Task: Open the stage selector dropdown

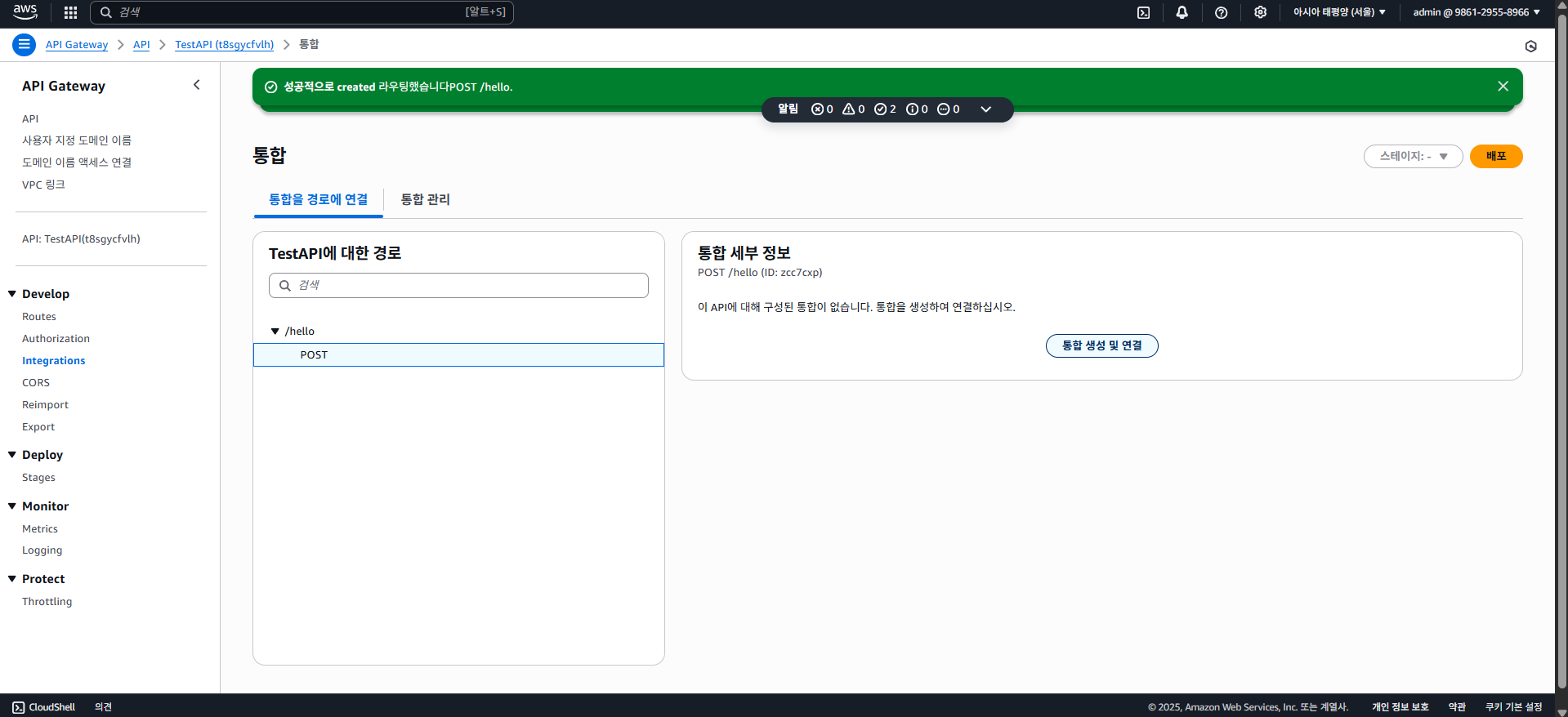Action: pos(1413,156)
